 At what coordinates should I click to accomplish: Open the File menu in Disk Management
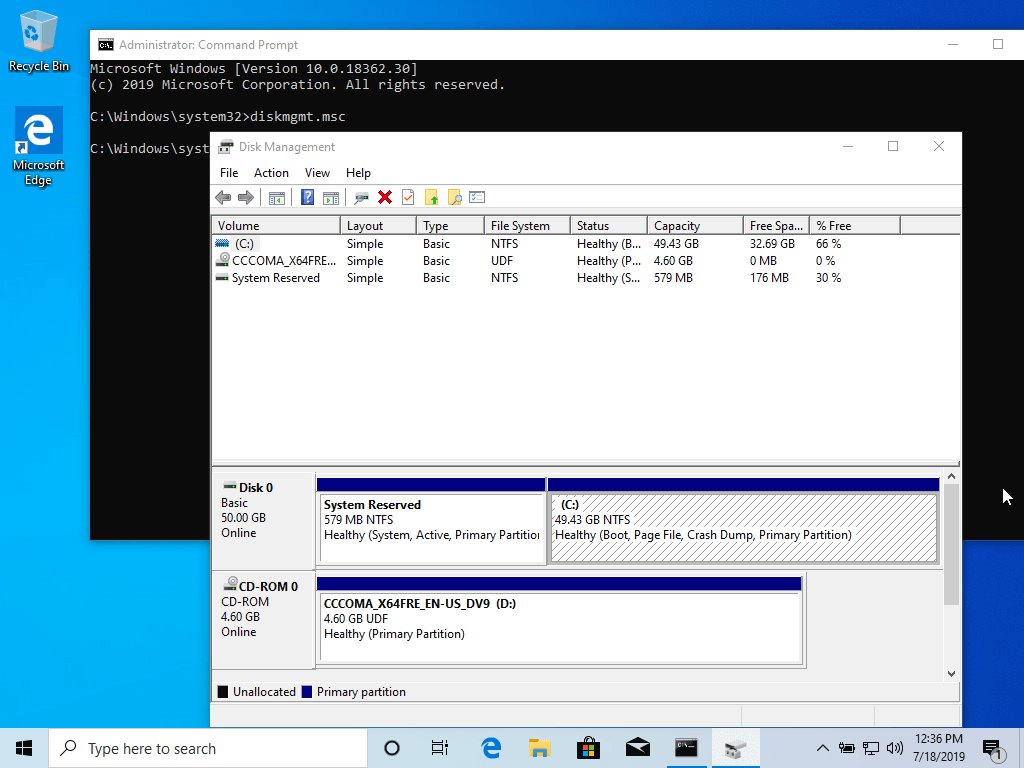(228, 173)
